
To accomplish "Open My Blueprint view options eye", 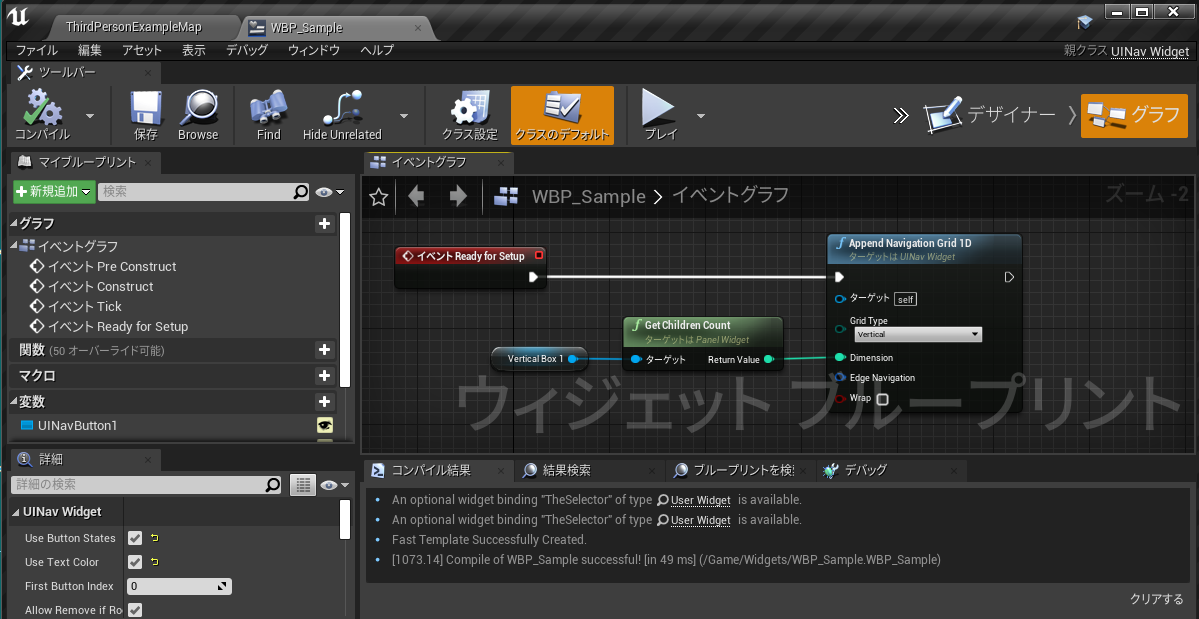I will pyautogui.click(x=330, y=192).
